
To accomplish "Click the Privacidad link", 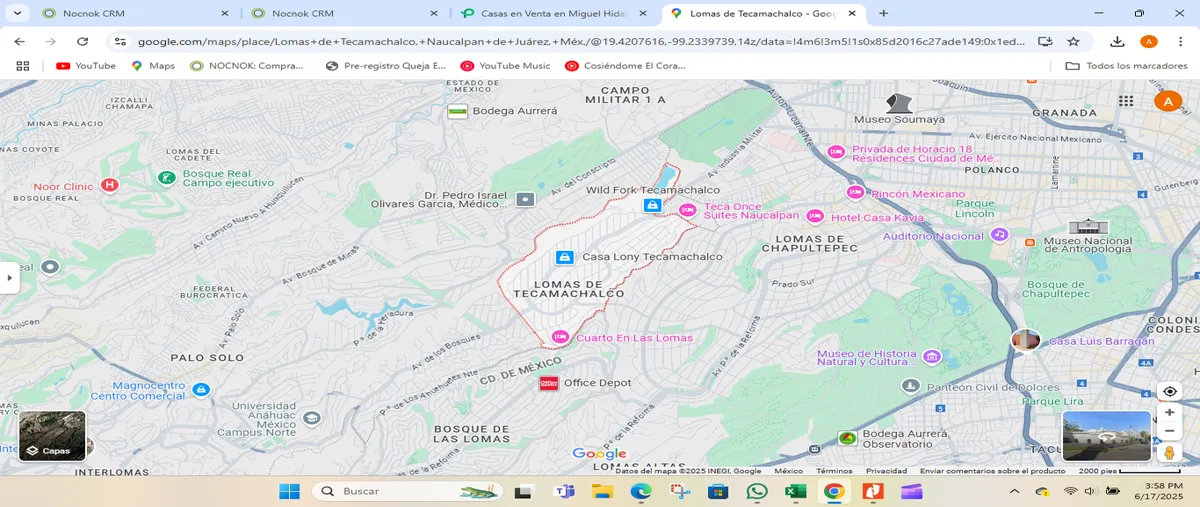I will (x=886, y=471).
